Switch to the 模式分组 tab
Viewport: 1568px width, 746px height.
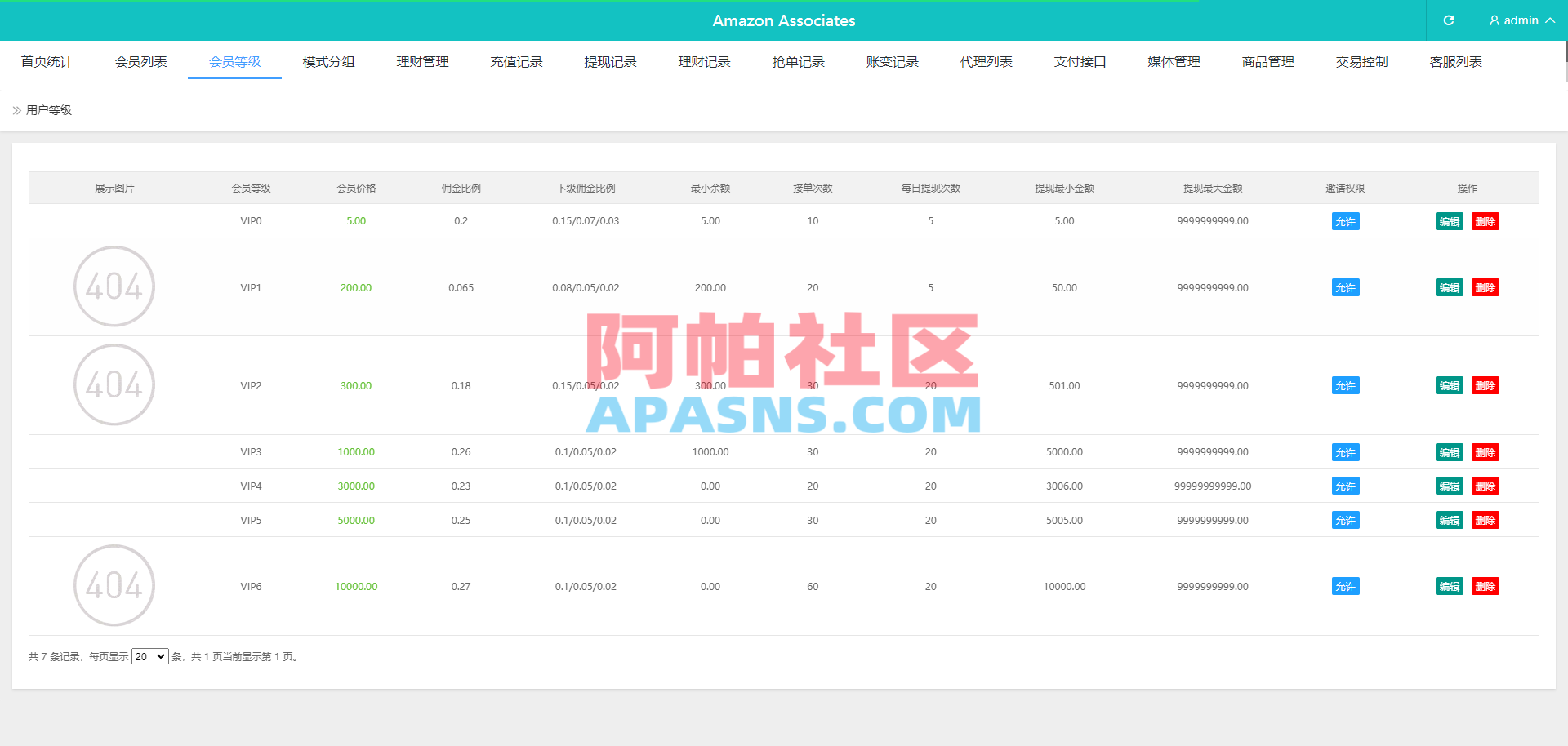(x=328, y=61)
